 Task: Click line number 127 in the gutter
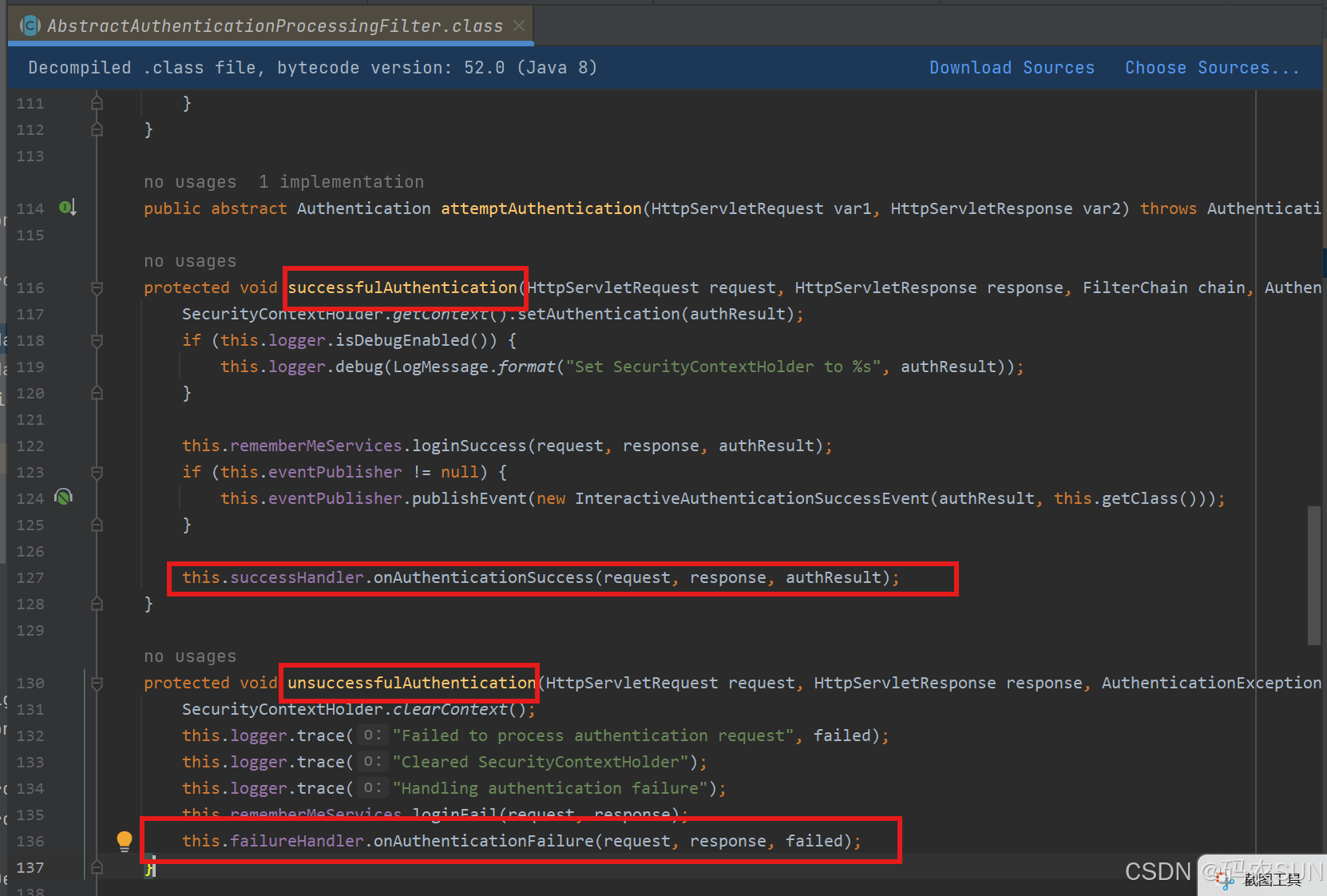point(30,577)
